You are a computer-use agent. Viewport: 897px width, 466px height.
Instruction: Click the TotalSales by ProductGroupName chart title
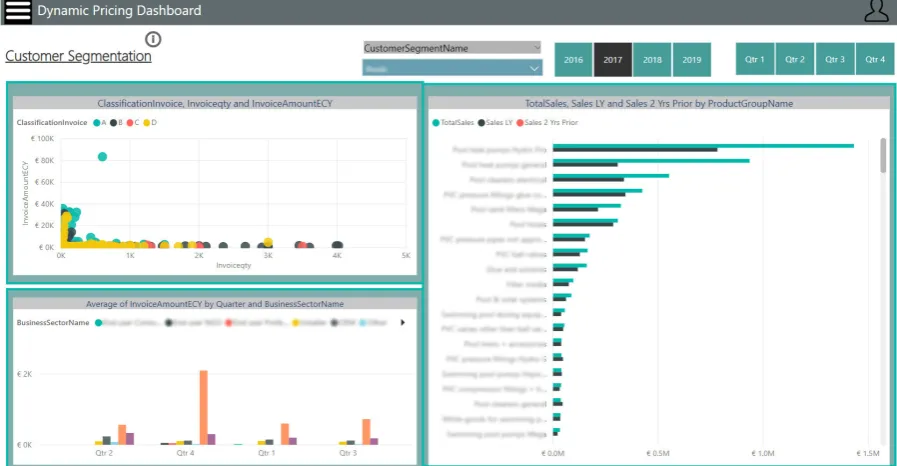[659, 103]
